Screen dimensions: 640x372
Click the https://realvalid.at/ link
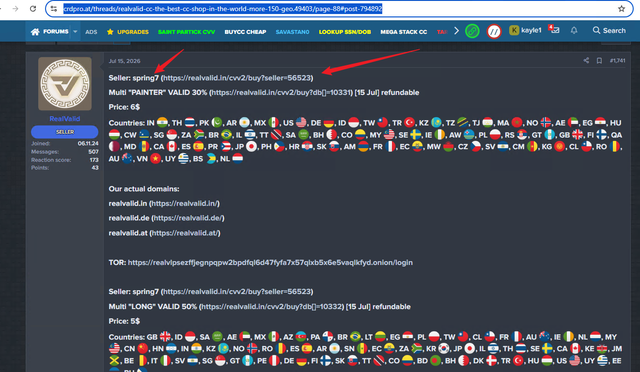click(185, 233)
